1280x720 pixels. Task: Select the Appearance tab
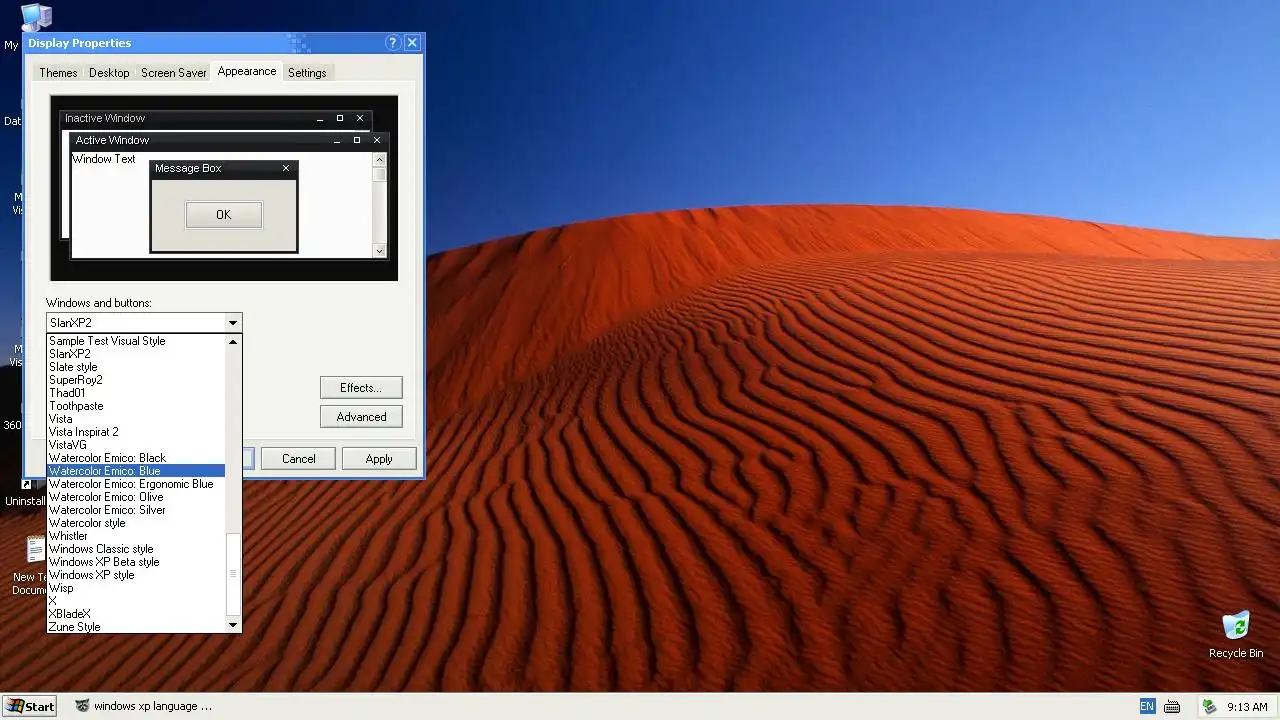coord(247,71)
